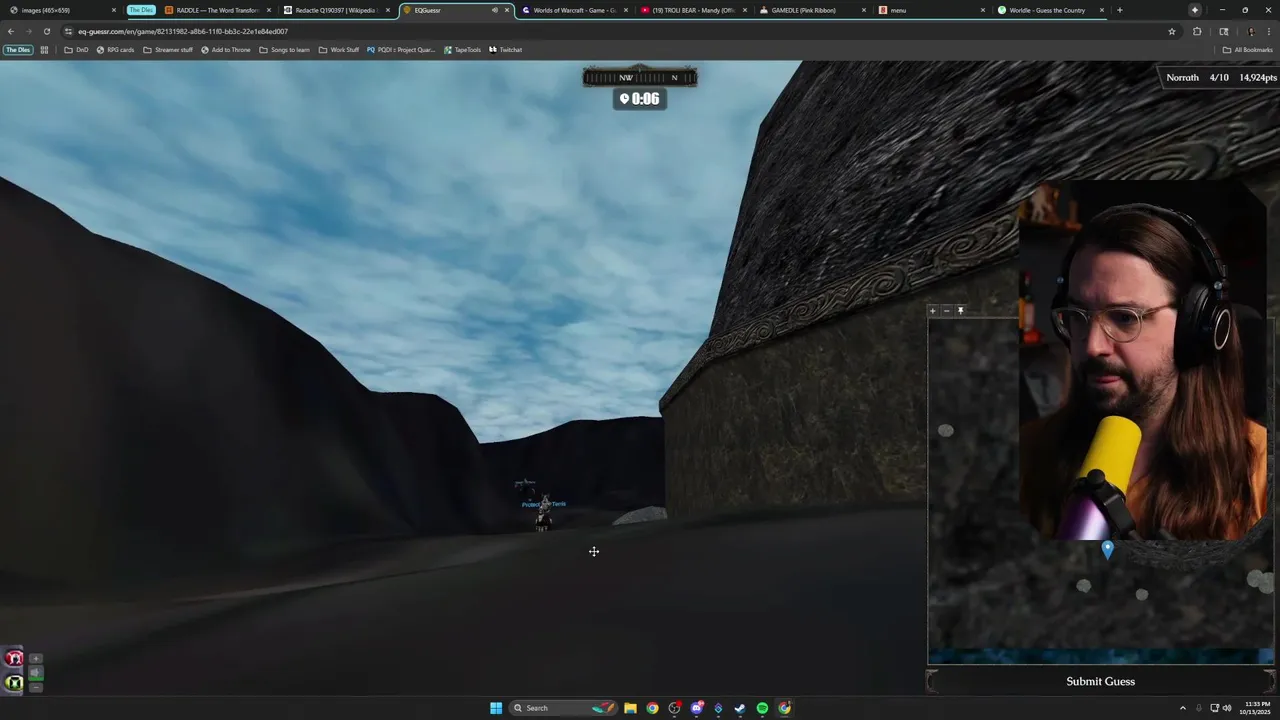The height and width of the screenshot is (720, 1280).
Task: Open File Explorer from the taskbar
Action: (630, 708)
